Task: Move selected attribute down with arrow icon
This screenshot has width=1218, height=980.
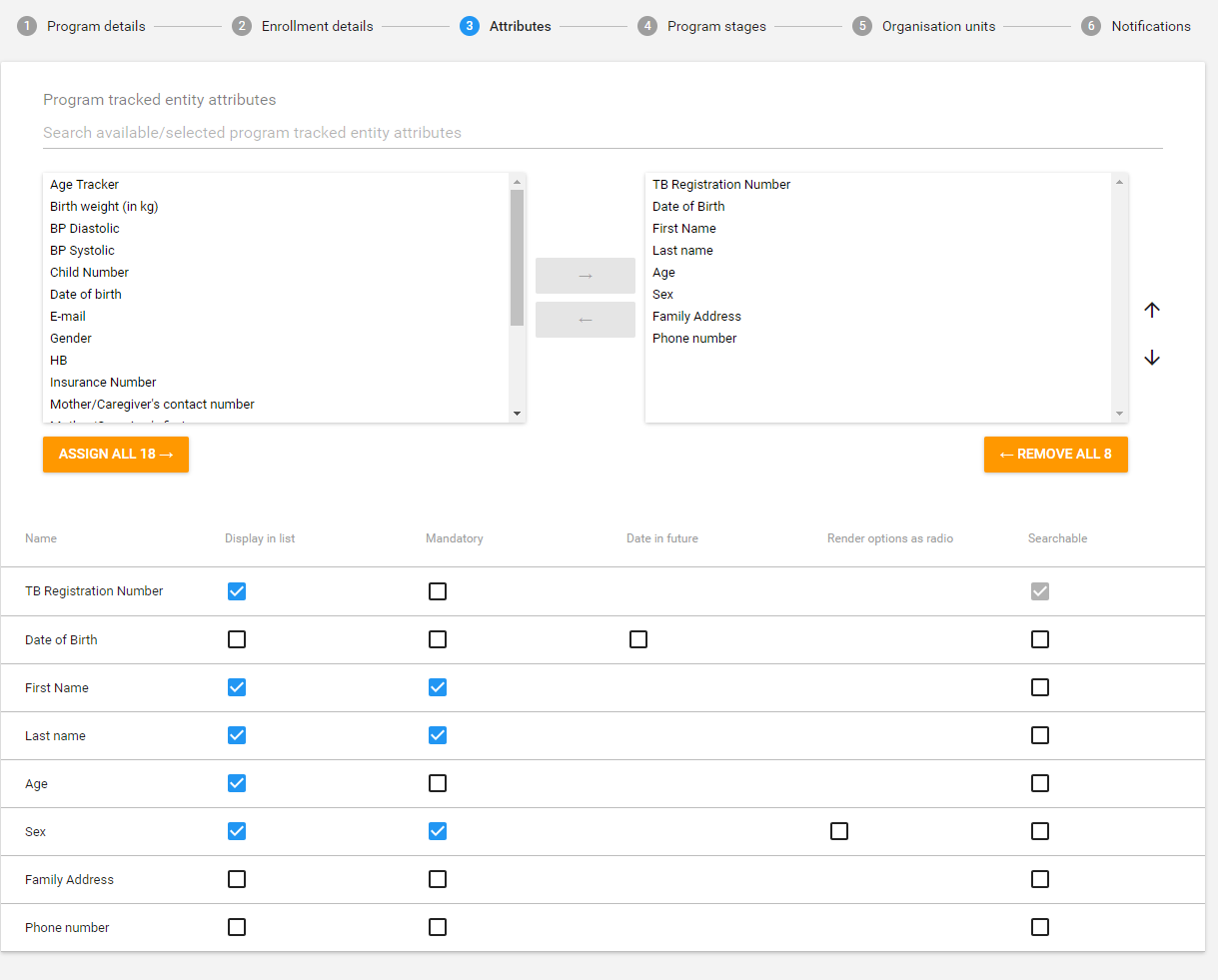Action: (1152, 358)
